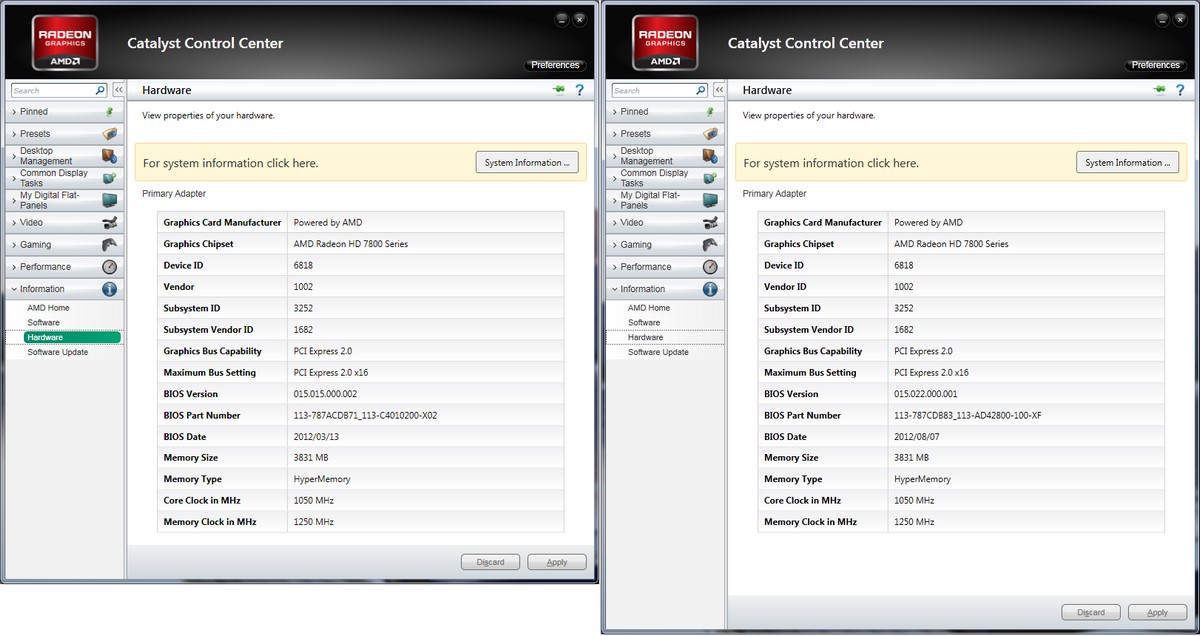Screen dimensions: 1200x636
Task: Expand the Video section in the right window
Action: pos(665,222)
